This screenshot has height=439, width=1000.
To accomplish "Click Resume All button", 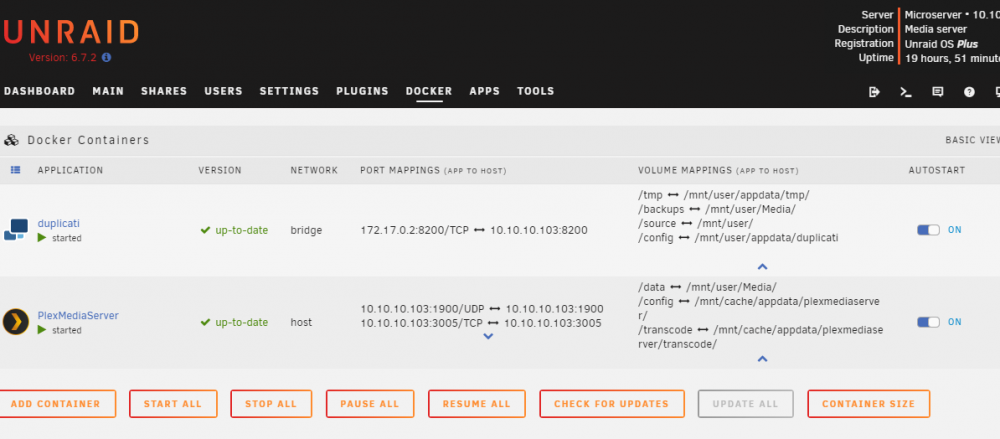I will click(x=476, y=404).
